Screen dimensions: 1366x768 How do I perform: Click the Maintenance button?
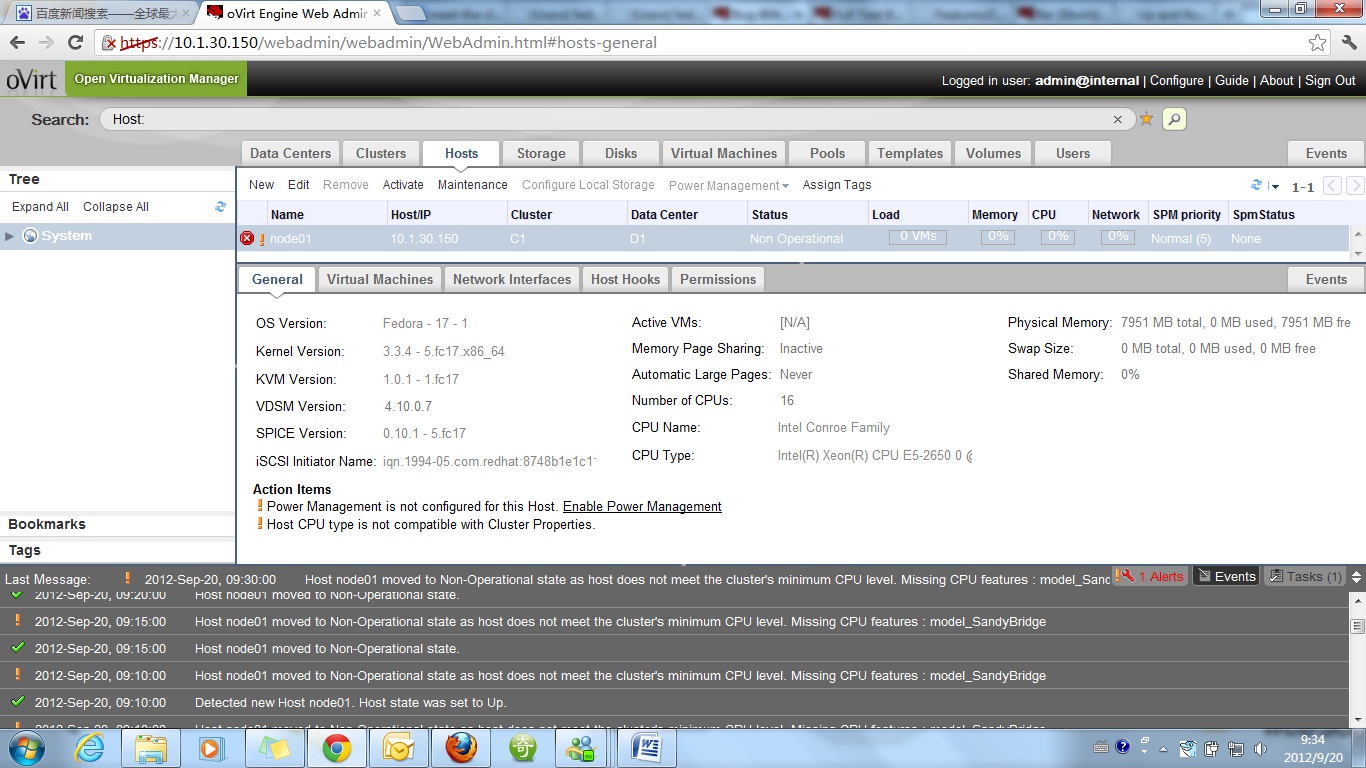(x=472, y=185)
